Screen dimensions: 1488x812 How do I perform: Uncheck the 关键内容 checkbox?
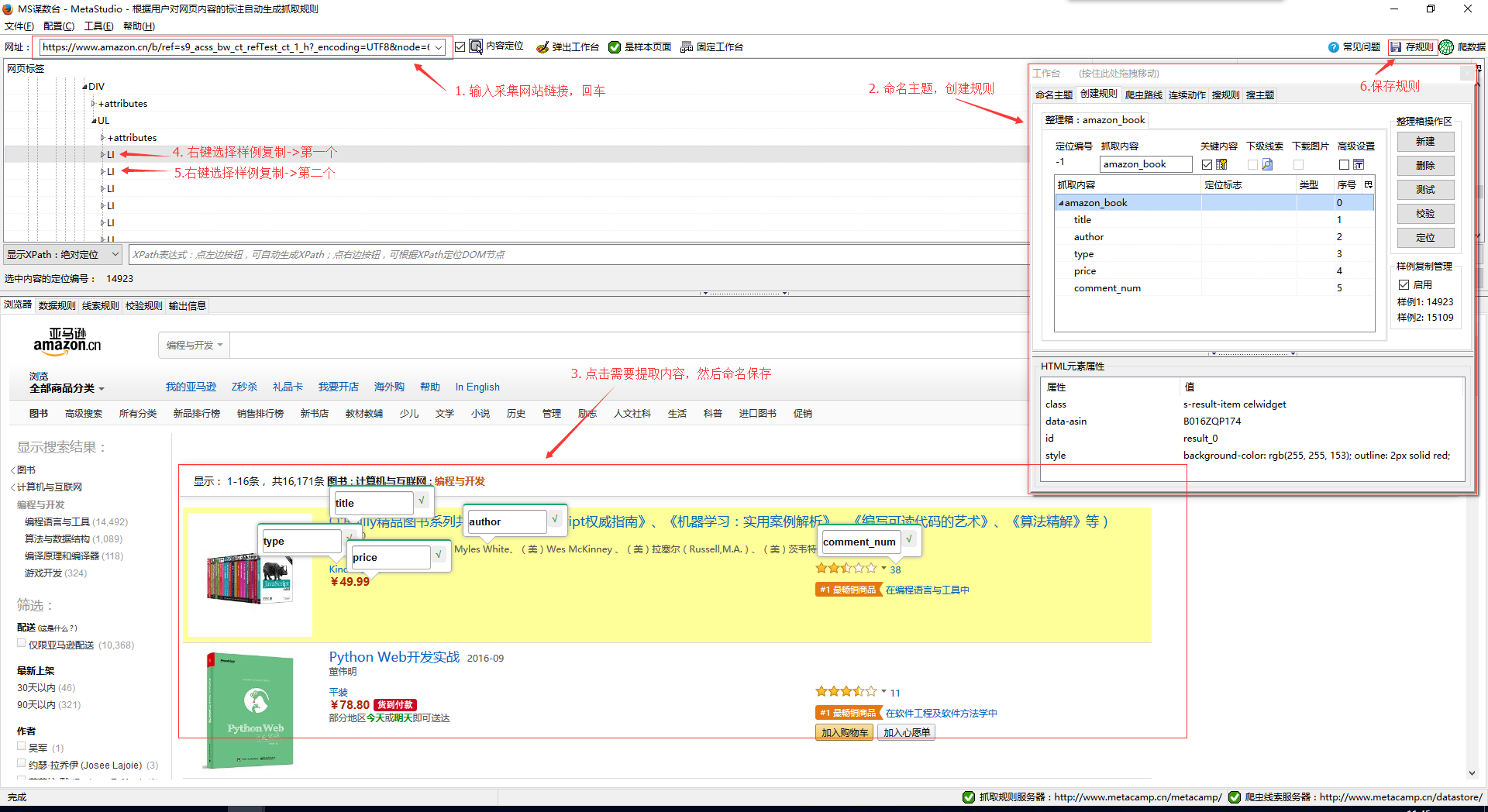tap(1207, 164)
